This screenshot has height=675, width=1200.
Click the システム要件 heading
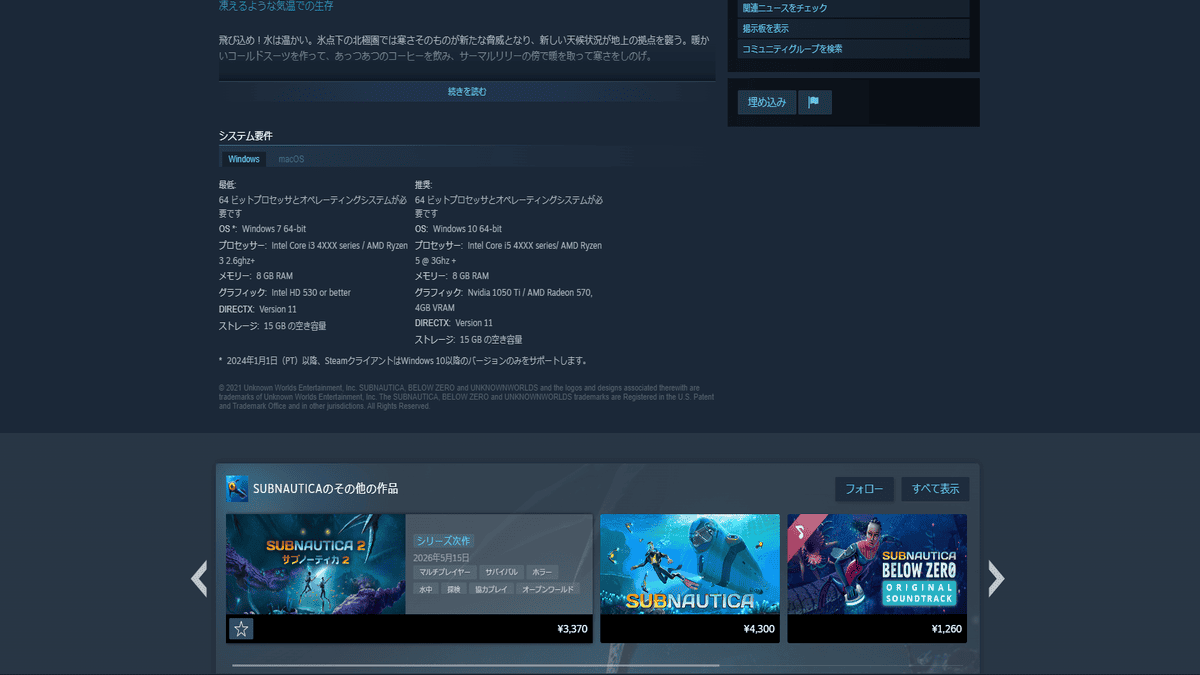pyautogui.click(x=246, y=136)
